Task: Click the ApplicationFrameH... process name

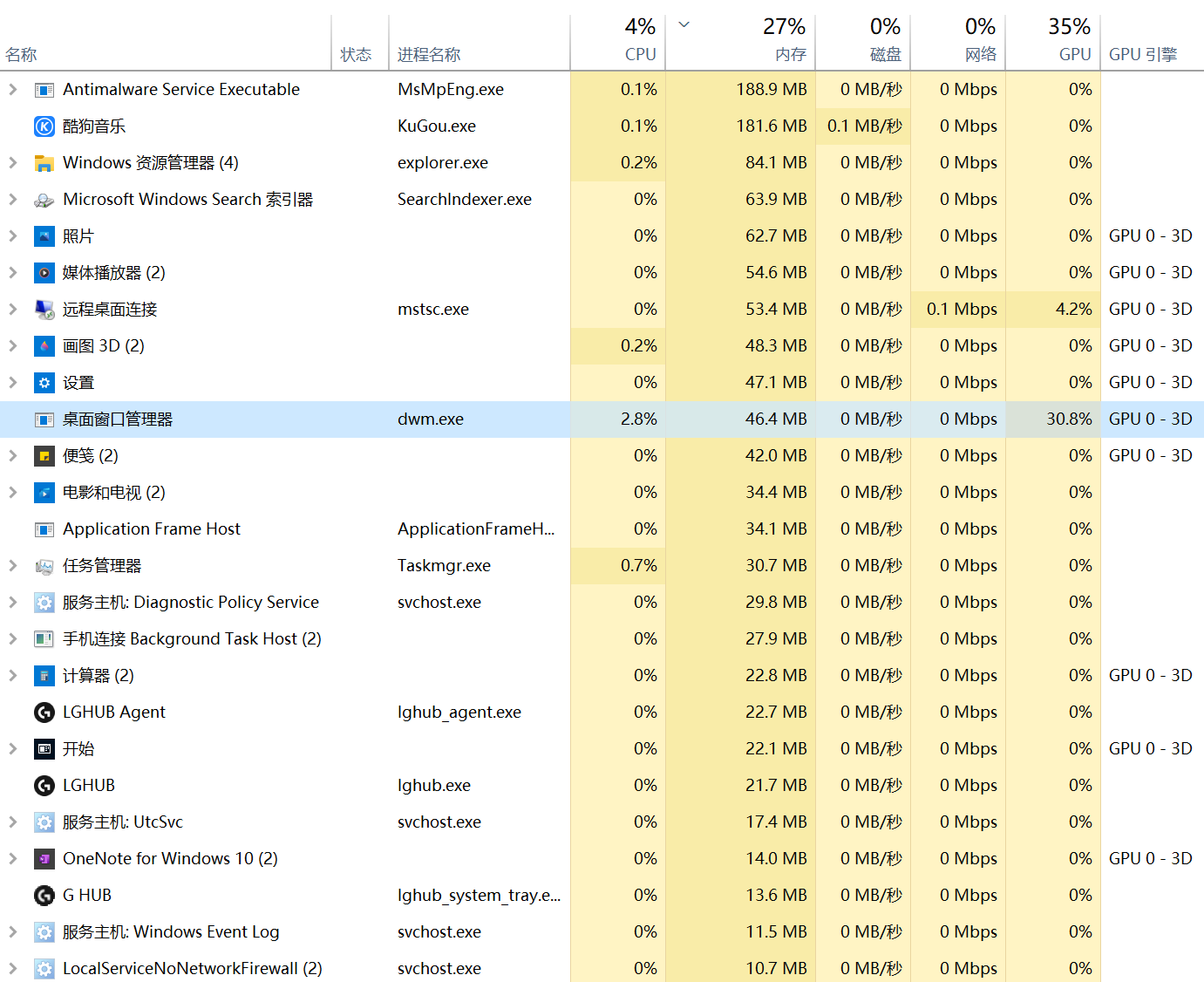Action: point(476,529)
